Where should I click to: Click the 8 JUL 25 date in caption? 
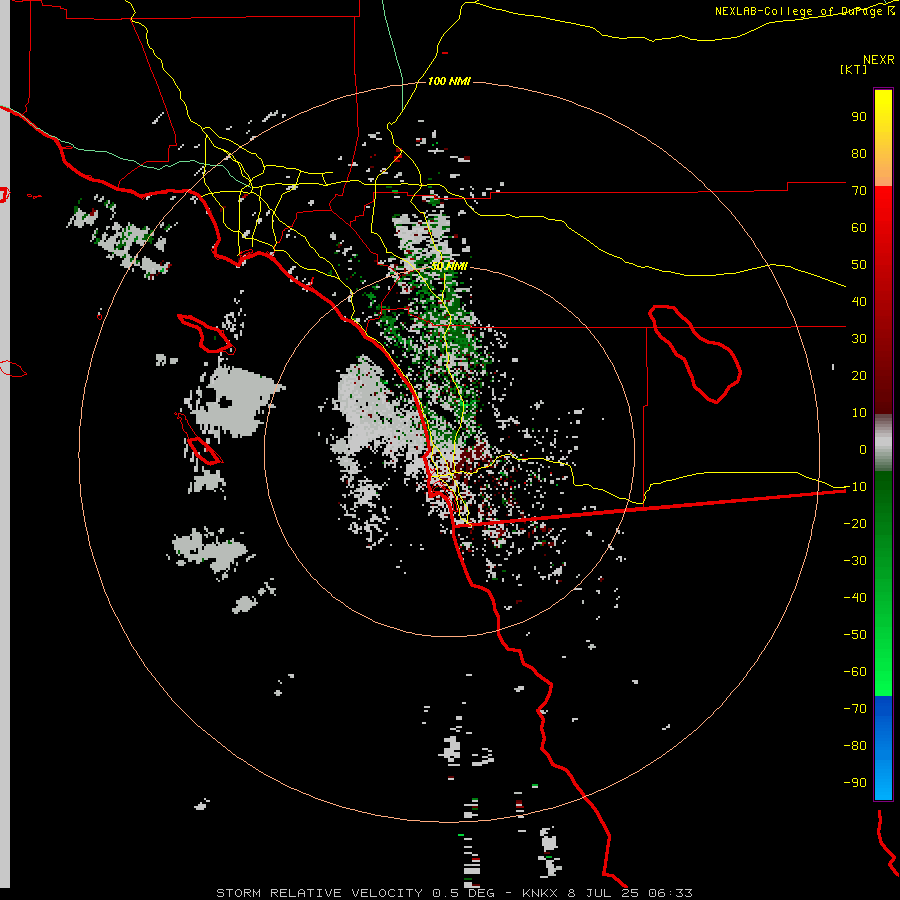(603, 893)
